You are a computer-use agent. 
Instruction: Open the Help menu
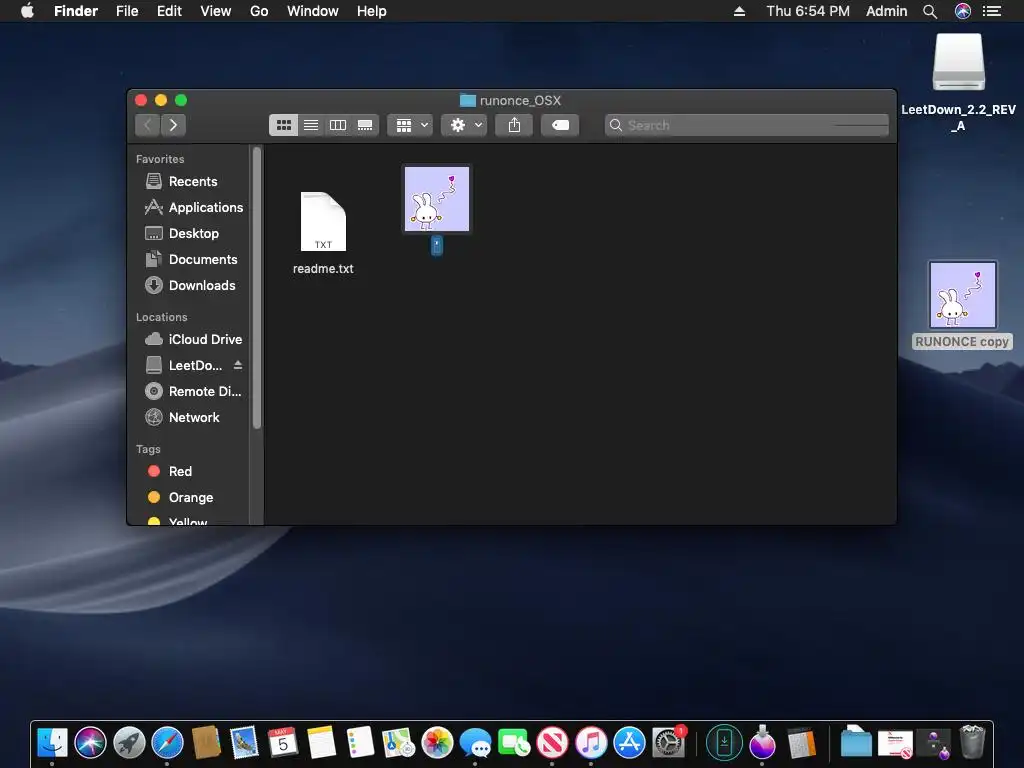point(372,11)
